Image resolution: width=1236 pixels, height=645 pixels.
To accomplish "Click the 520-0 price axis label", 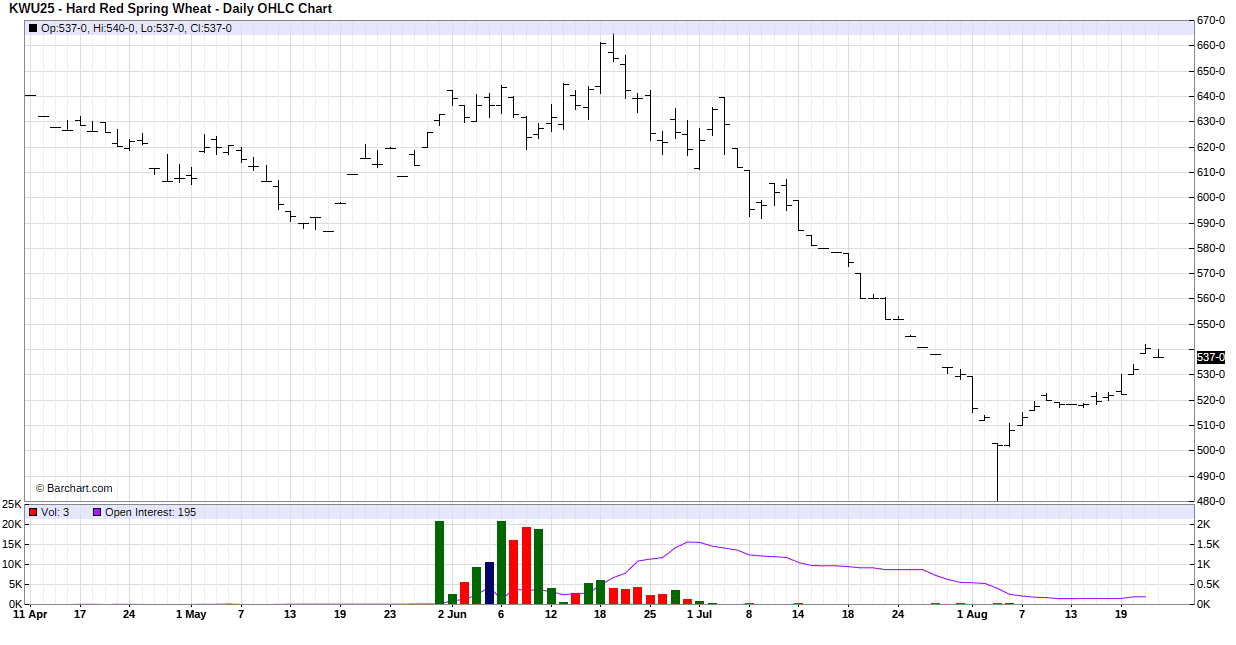I will tap(1211, 400).
